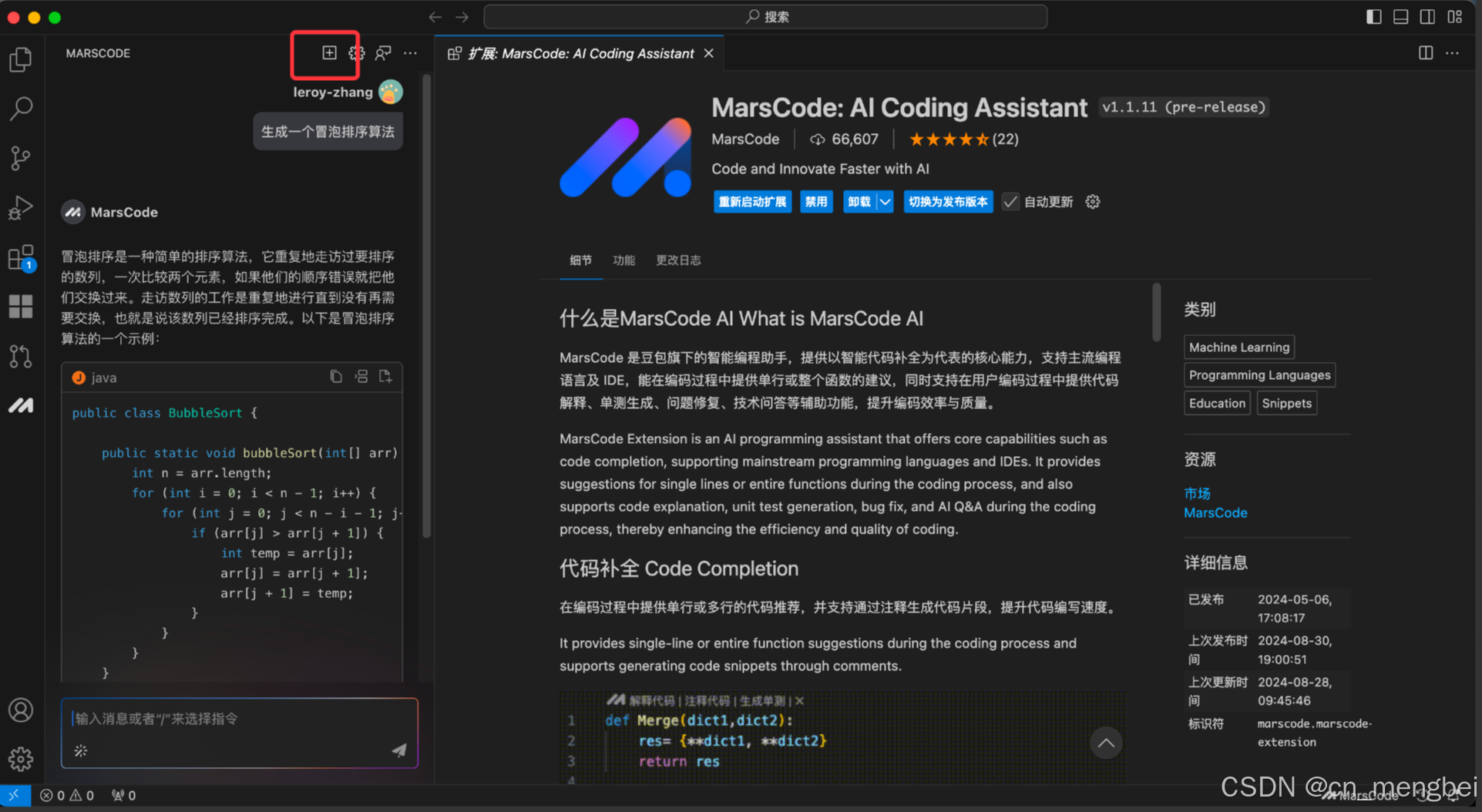Image resolution: width=1482 pixels, height=812 pixels.
Task: Insert java code at cursor icon
Action: tap(361, 377)
